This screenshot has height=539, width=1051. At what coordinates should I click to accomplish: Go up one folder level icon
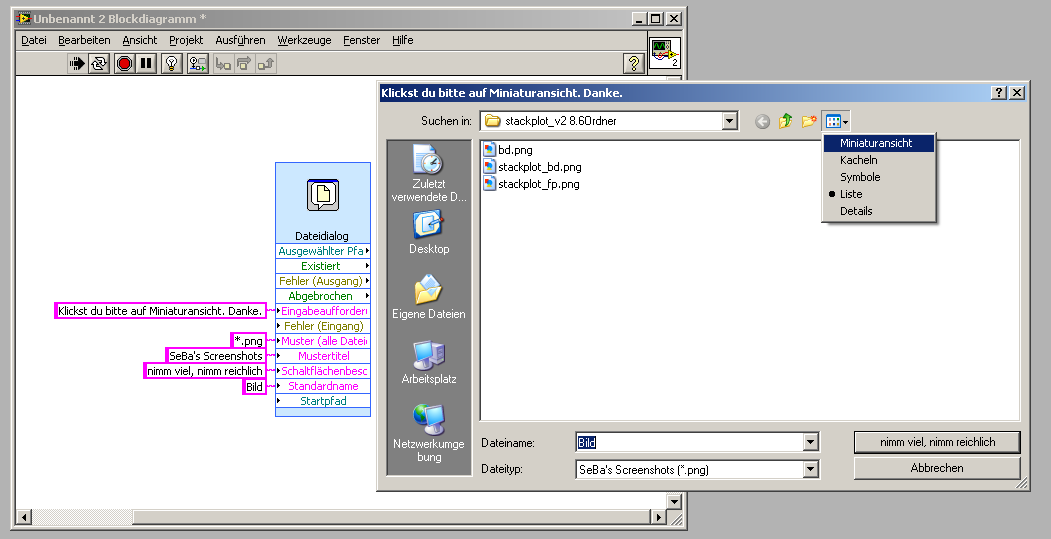pyautogui.click(x=786, y=121)
